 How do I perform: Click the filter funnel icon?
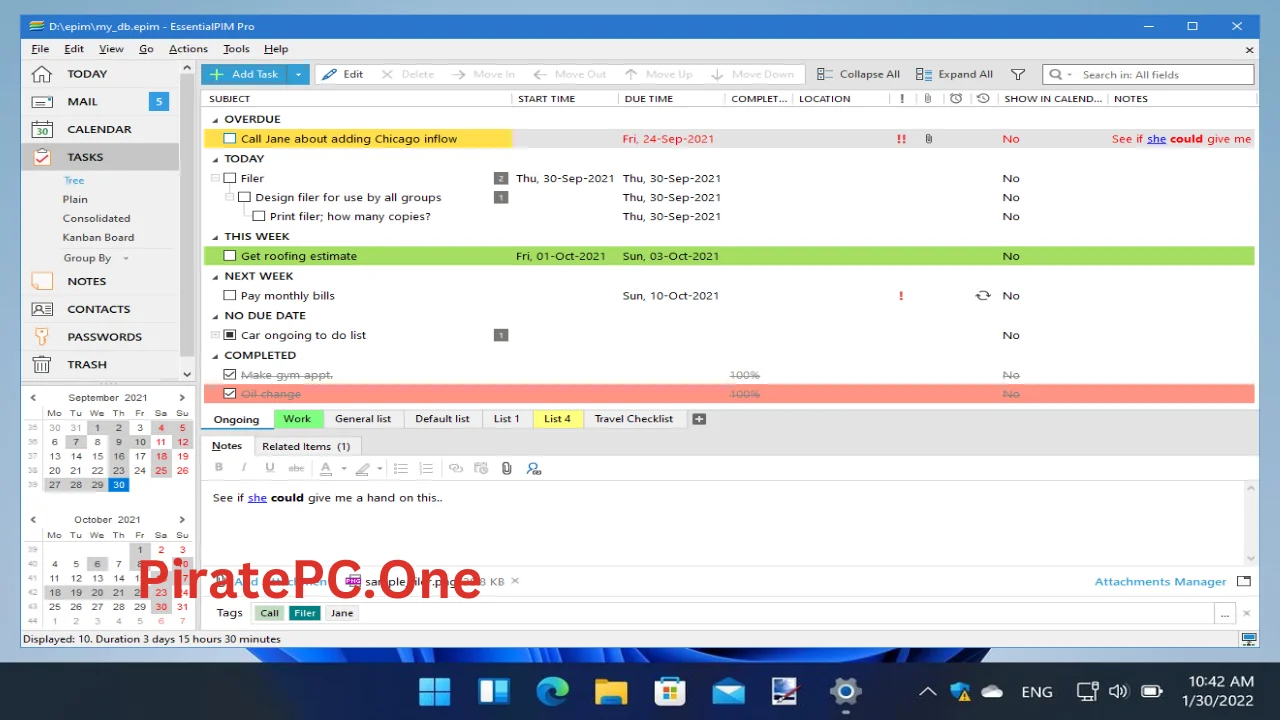pos(1018,74)
